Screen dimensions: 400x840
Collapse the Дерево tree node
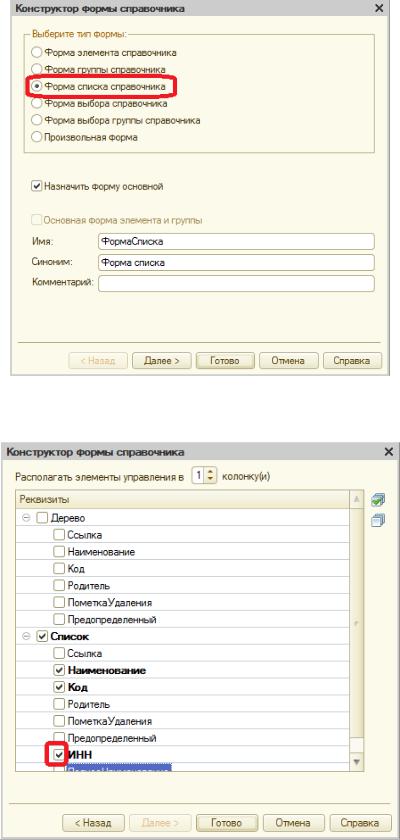pos(26,518)
